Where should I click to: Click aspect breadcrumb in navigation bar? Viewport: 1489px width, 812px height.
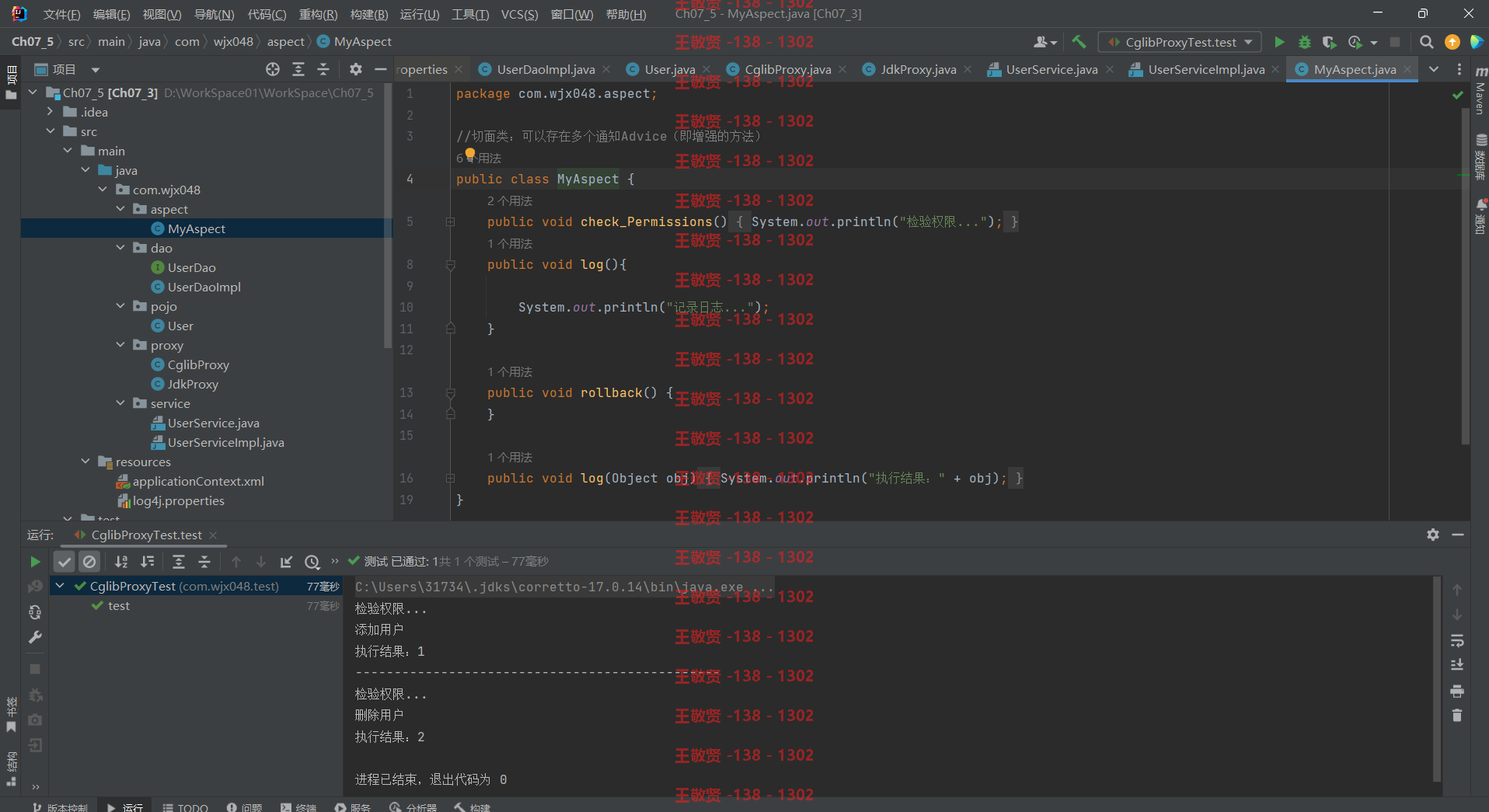point(285,42)
